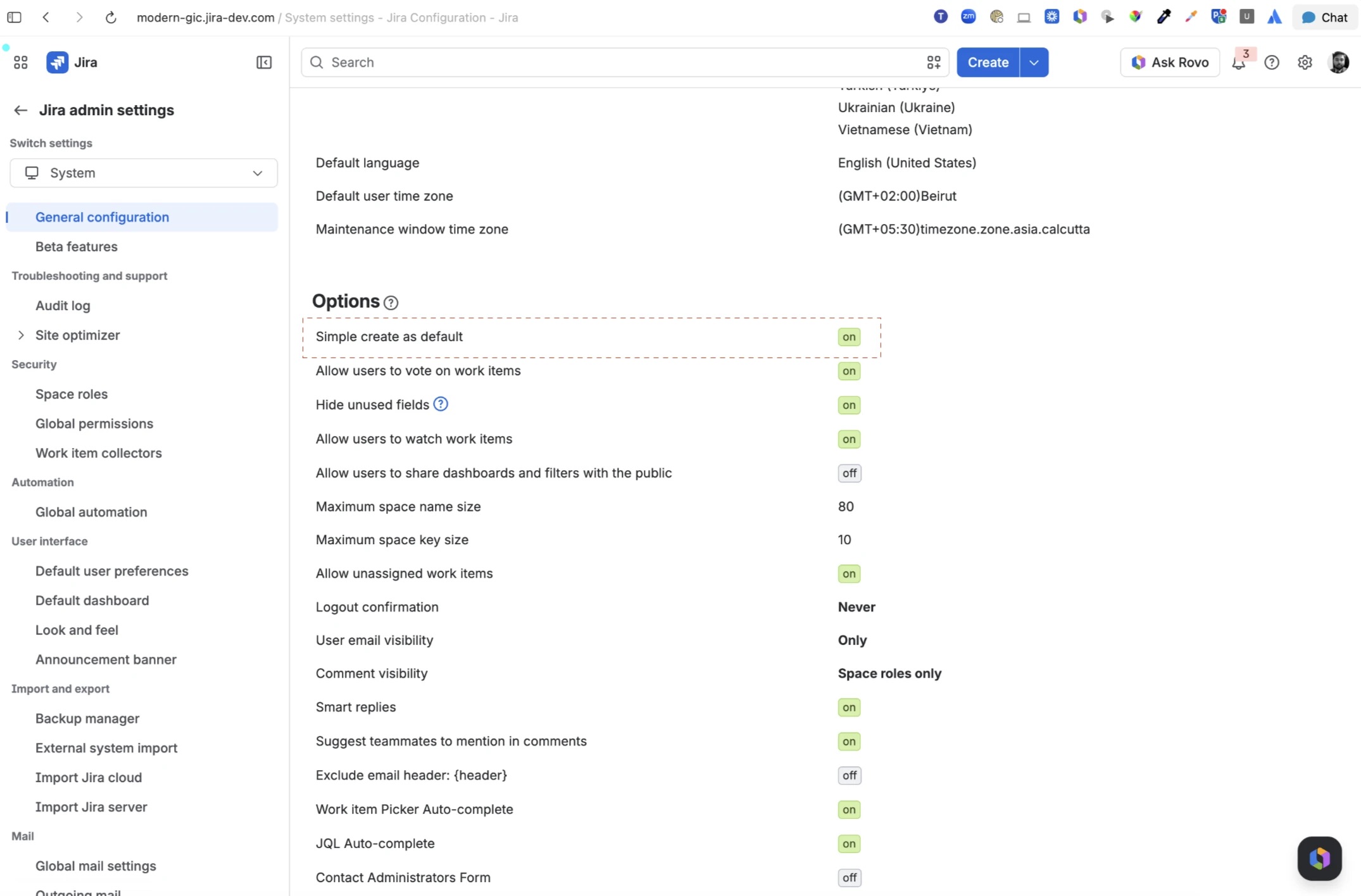
Task: Toggle the browser sidebar panel icon
Action: (x=14, y=18)
